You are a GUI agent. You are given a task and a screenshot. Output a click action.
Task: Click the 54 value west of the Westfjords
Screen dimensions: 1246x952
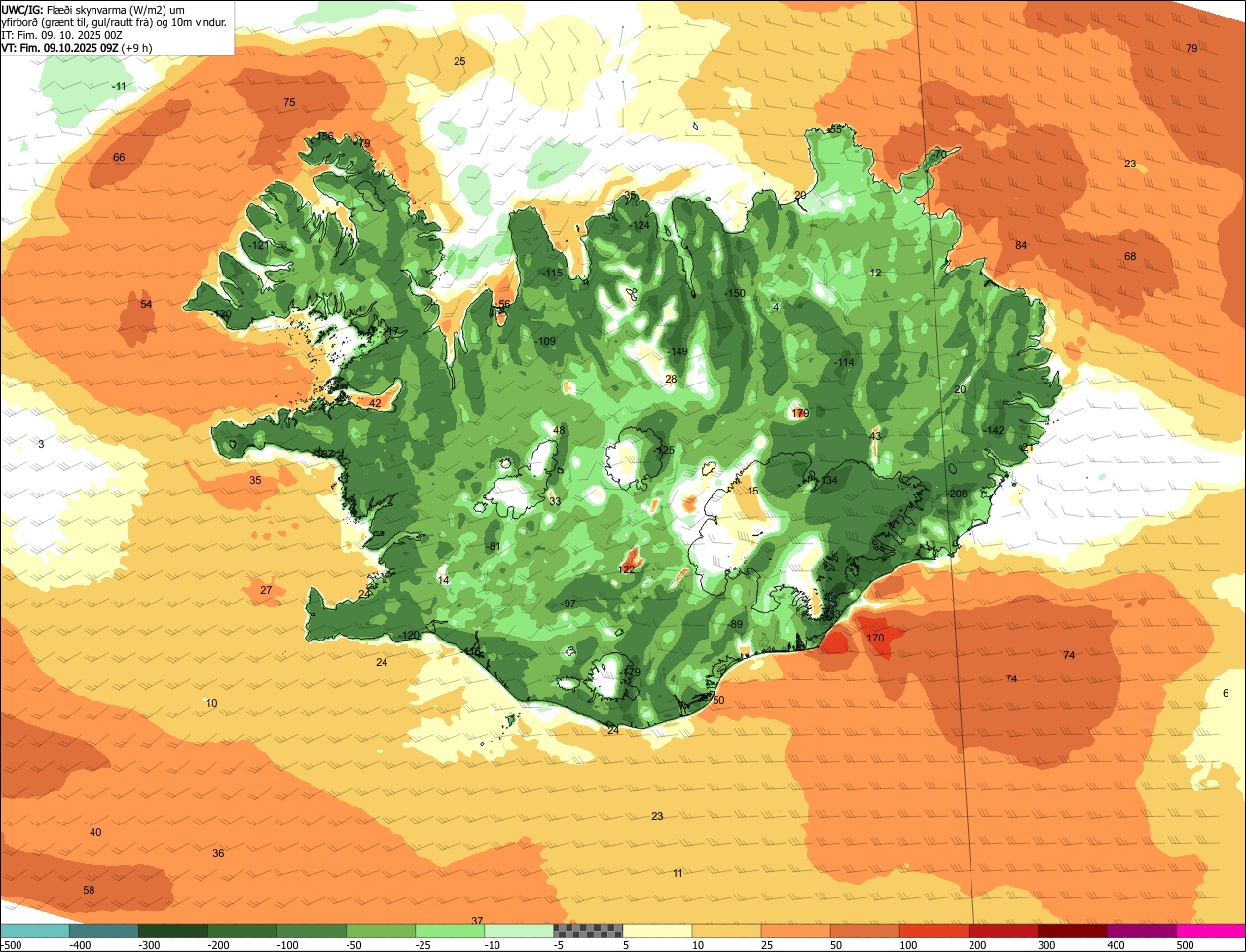146,305
